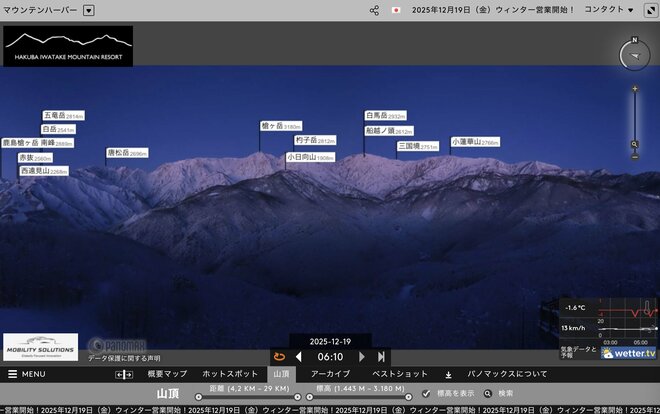Viewport: 660px width, 414px height.
Task: Select the 白馬岳 peak label
Action: pyautogui.click(x=386, y=115)
